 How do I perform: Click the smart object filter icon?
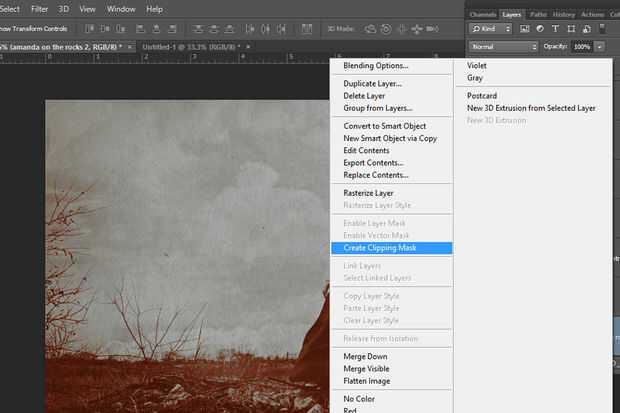585,29
